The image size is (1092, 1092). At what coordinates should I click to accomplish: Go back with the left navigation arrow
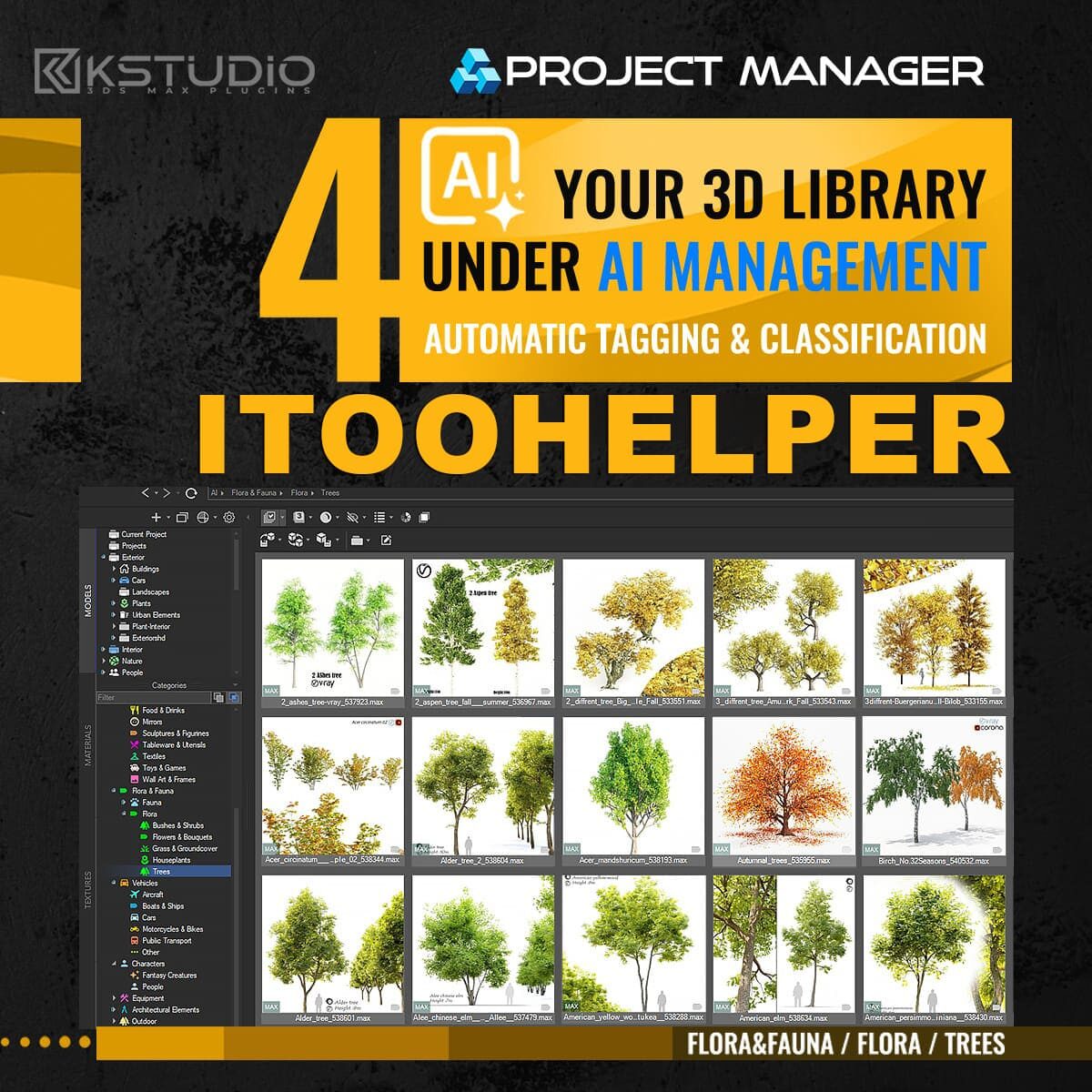(x=145, y=493)
